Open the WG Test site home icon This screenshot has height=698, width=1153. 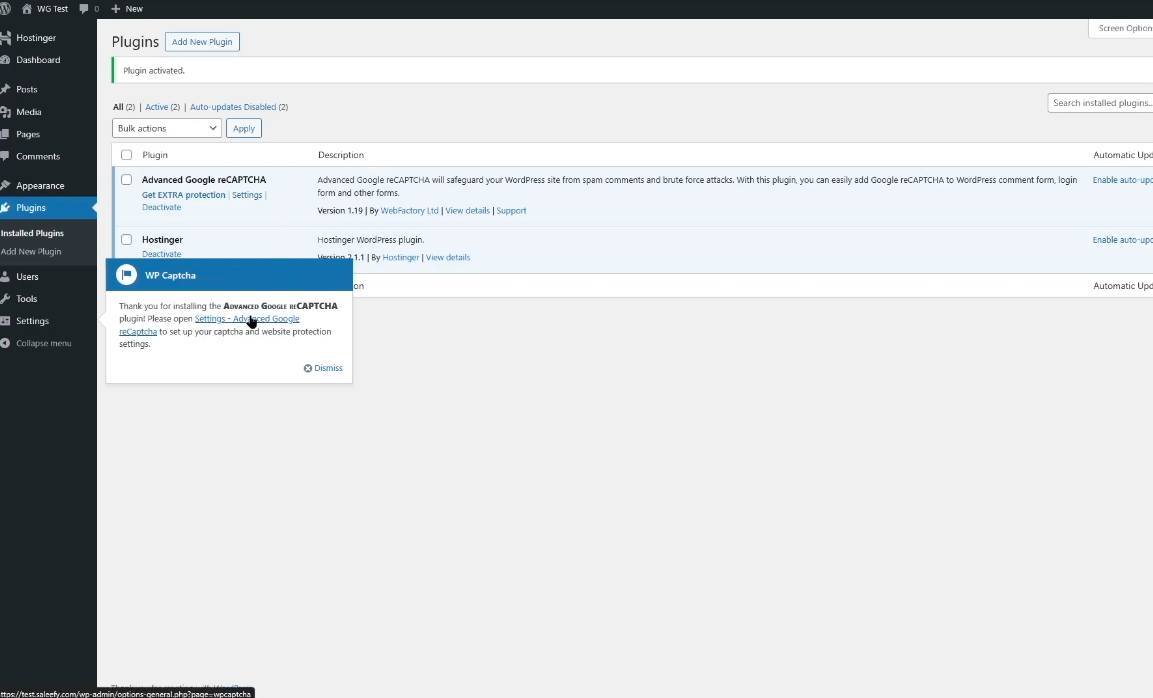coord(27,8)
